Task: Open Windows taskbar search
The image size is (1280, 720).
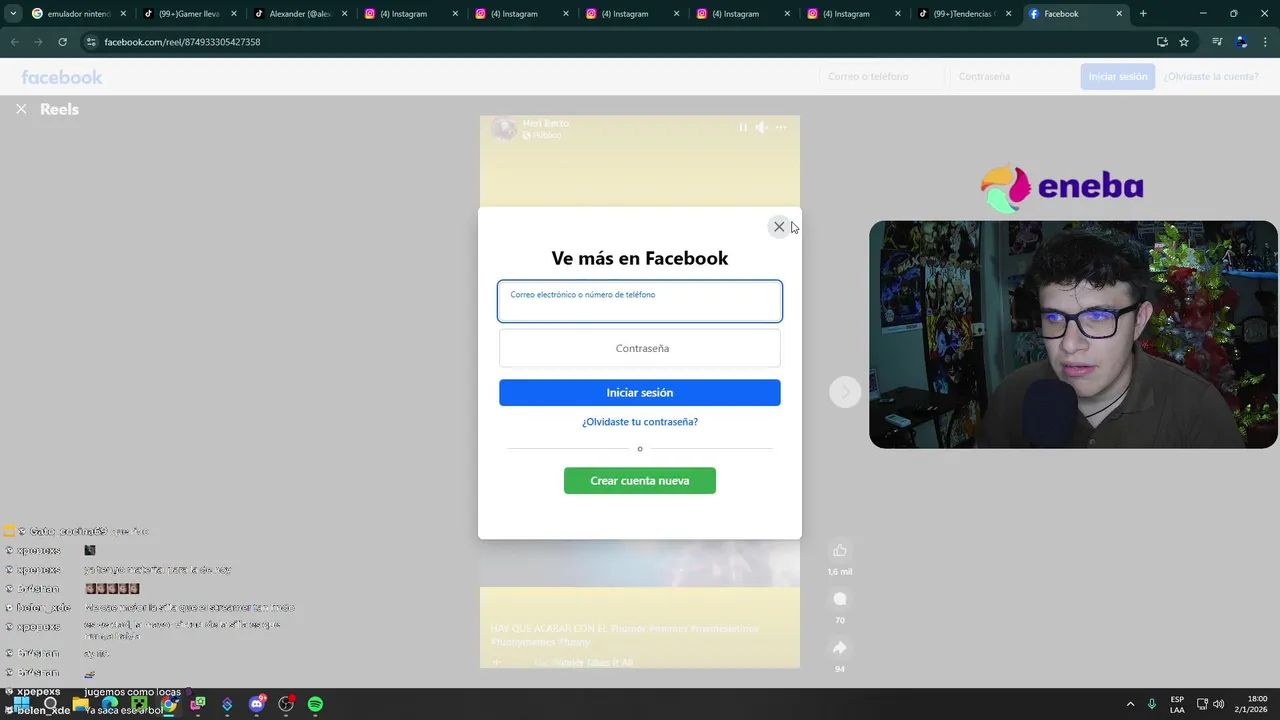Action: (50, 704)
